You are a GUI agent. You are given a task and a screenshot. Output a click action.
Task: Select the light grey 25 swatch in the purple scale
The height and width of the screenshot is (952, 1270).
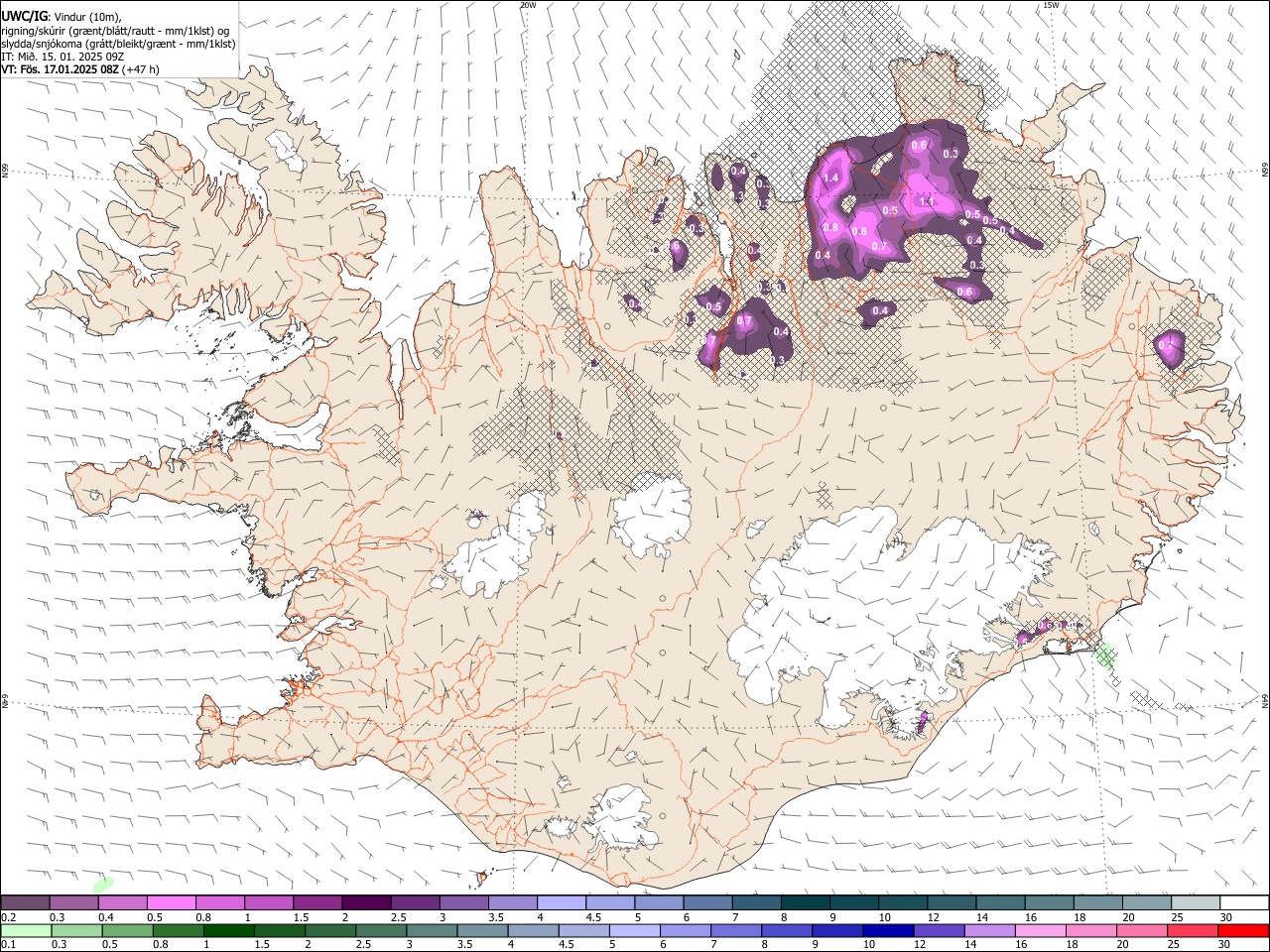(x=1196, y=903)
